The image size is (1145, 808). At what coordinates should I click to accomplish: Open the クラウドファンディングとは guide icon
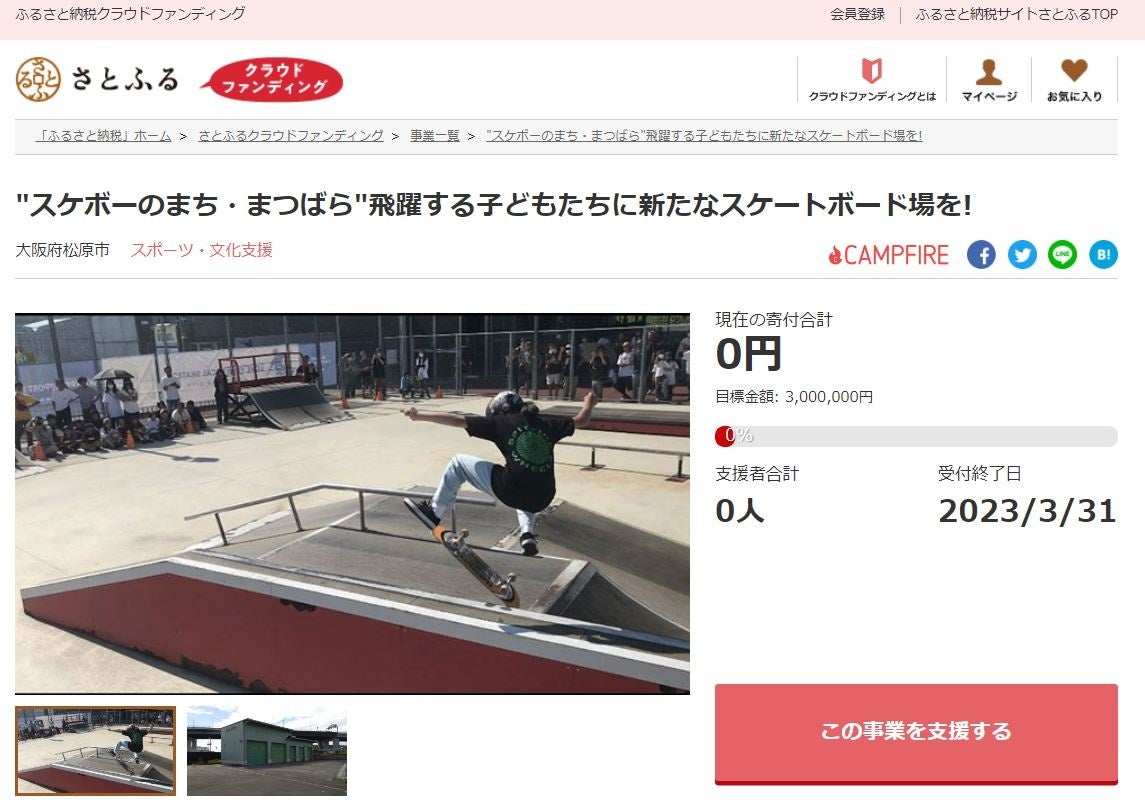point(872,72)
